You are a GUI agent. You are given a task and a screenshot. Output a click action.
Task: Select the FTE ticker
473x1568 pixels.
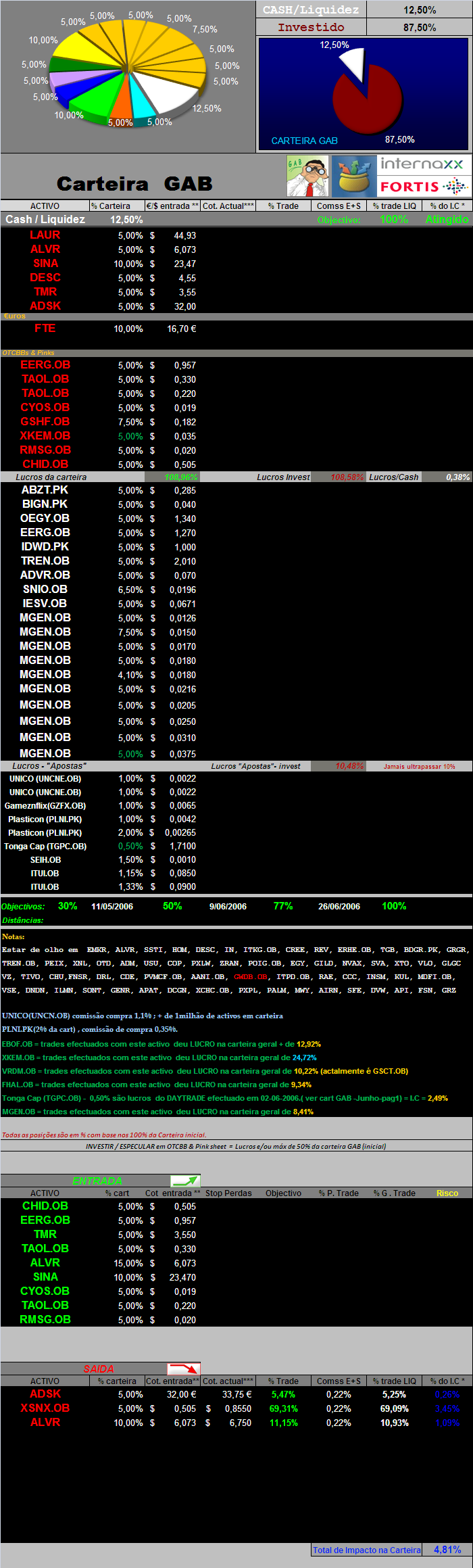coord(45,328)
